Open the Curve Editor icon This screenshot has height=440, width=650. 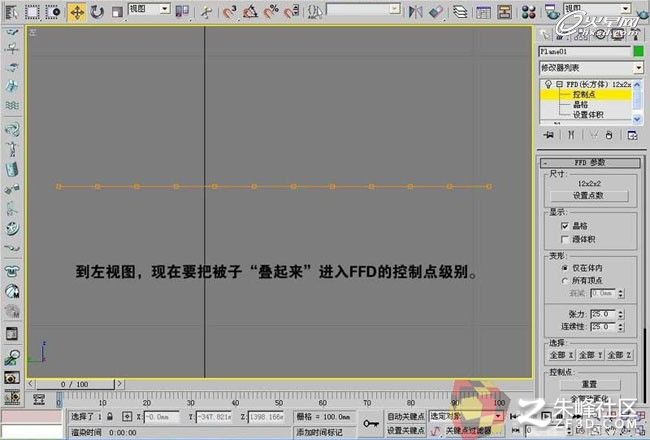pos(483,12)
